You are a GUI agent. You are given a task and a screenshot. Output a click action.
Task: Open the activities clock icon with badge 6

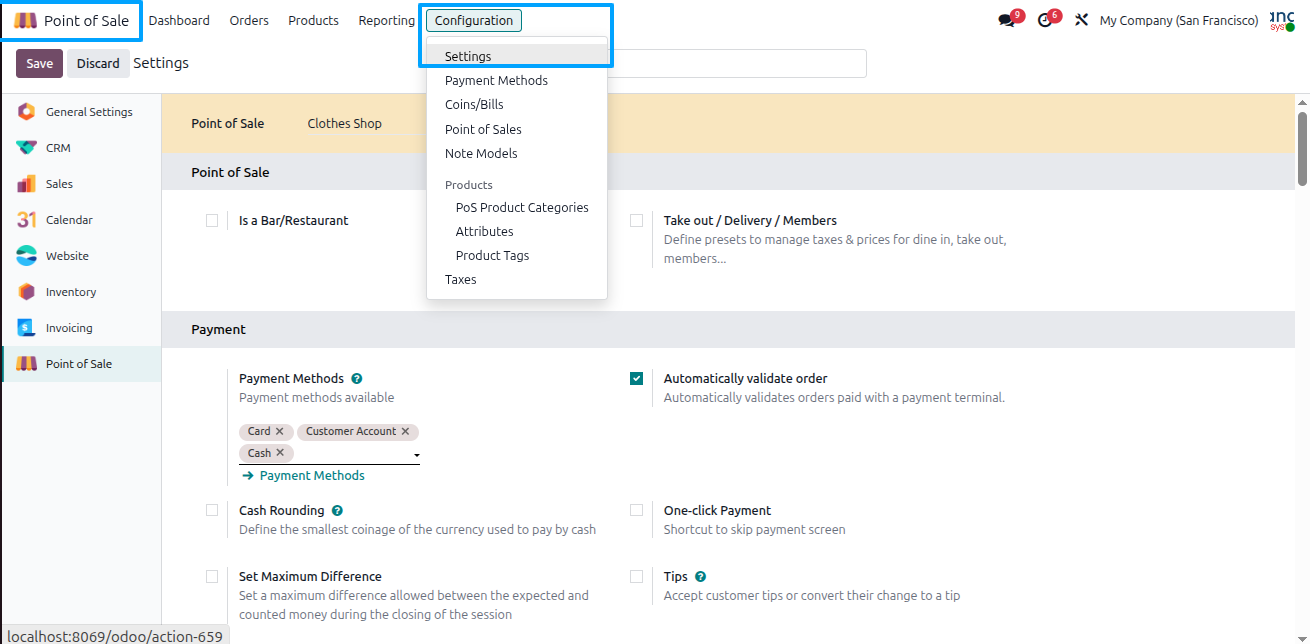[x=1045, y=20]
